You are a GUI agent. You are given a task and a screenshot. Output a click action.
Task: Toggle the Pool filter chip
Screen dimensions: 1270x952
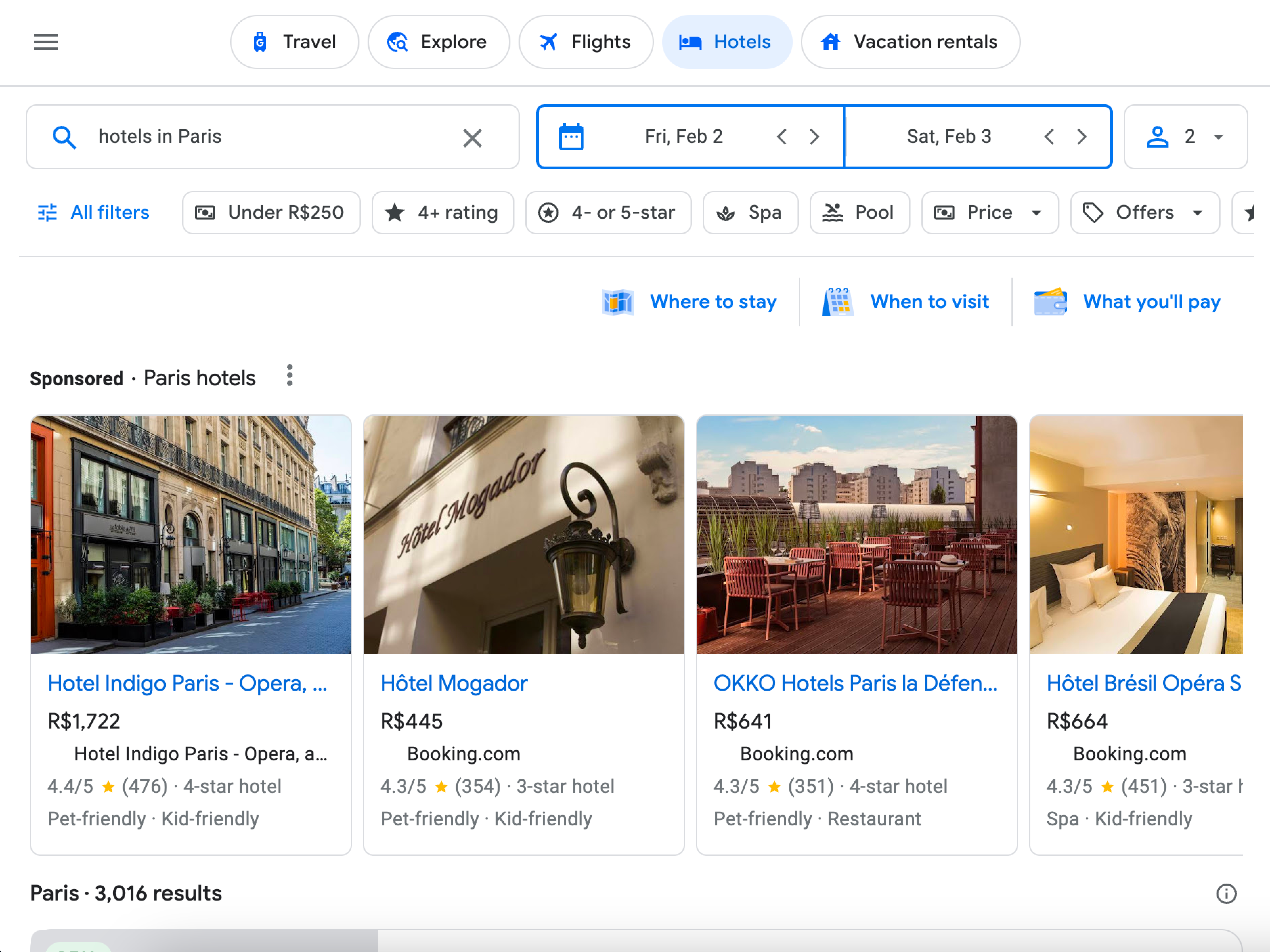(x=859, y=213)
